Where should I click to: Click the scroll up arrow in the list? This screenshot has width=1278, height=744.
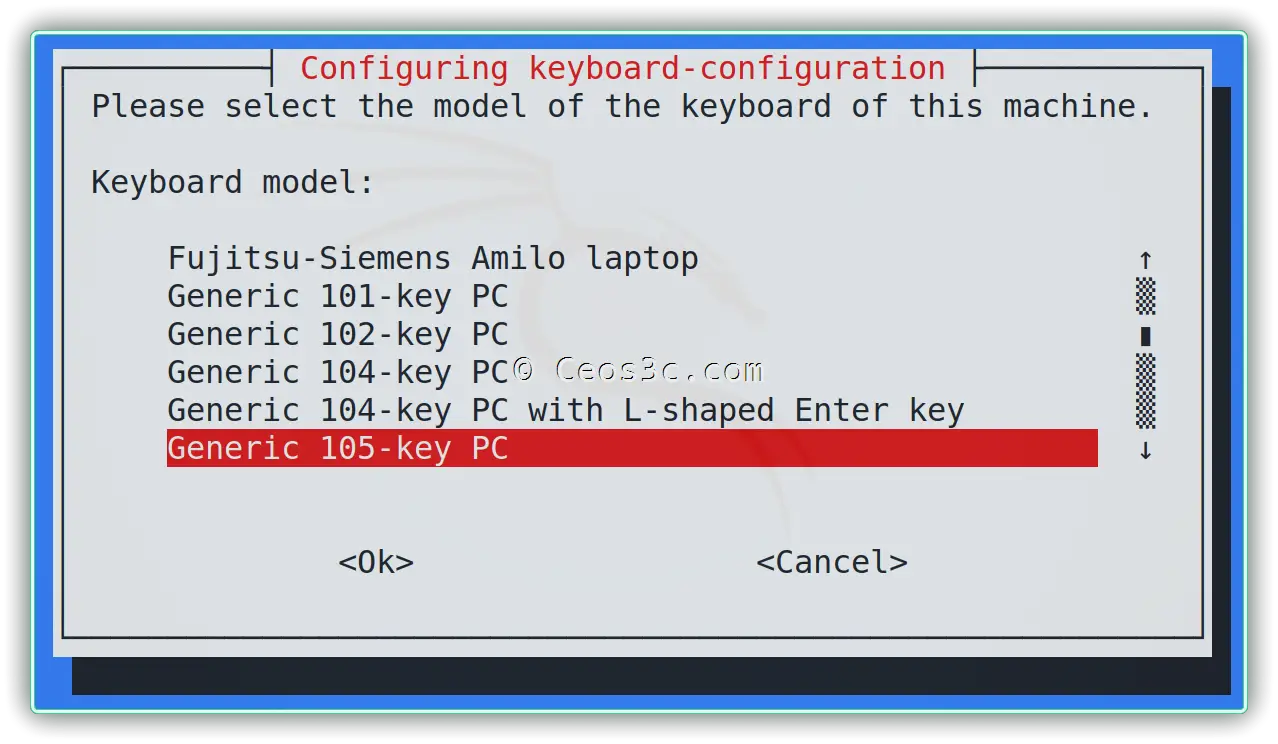1146,260
